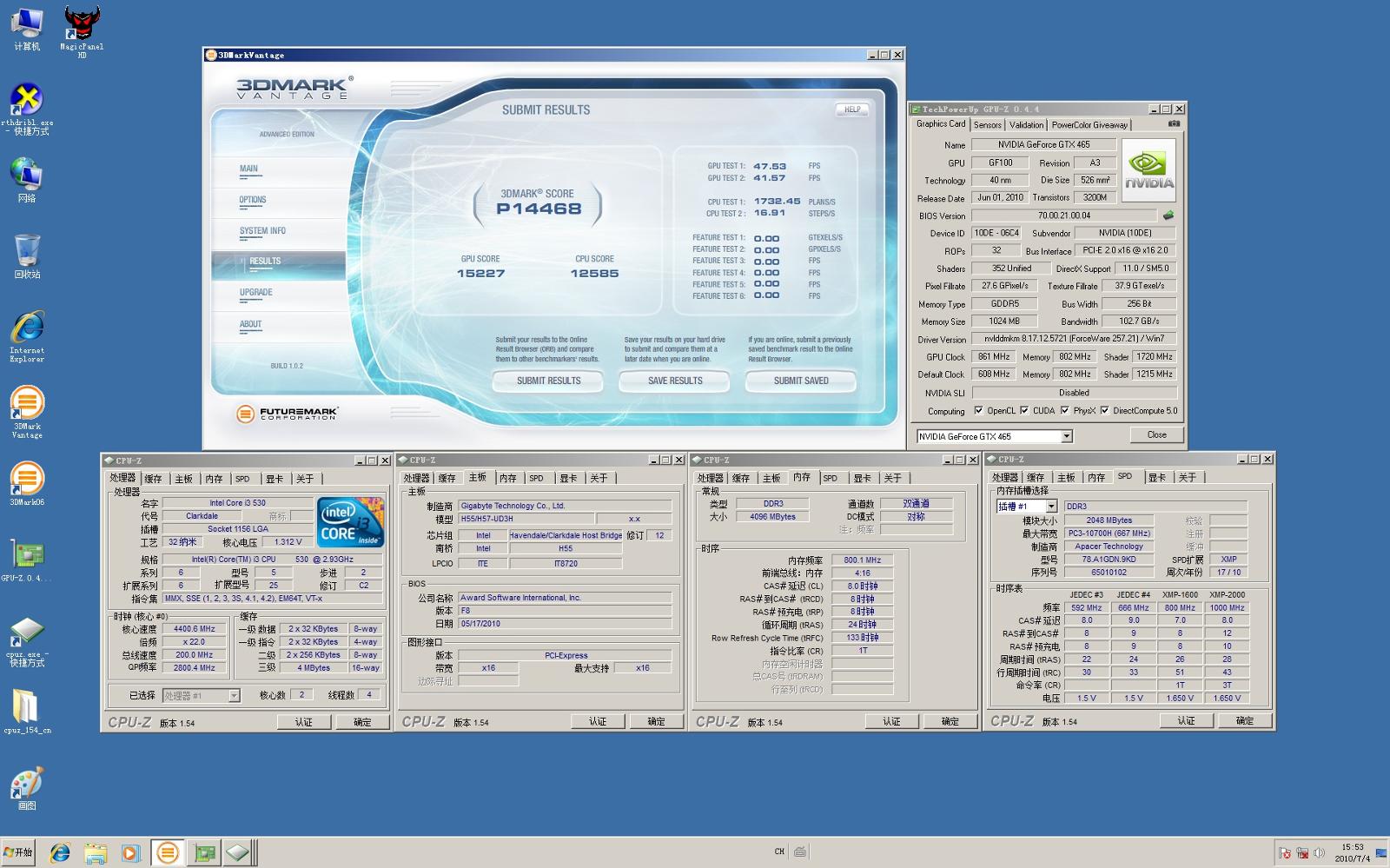The width and height of the screenshot is (1390, 868).
Task: Open SYSTEM INFO in 3DMark Vantage sidebar
Action: coord(262,231)
